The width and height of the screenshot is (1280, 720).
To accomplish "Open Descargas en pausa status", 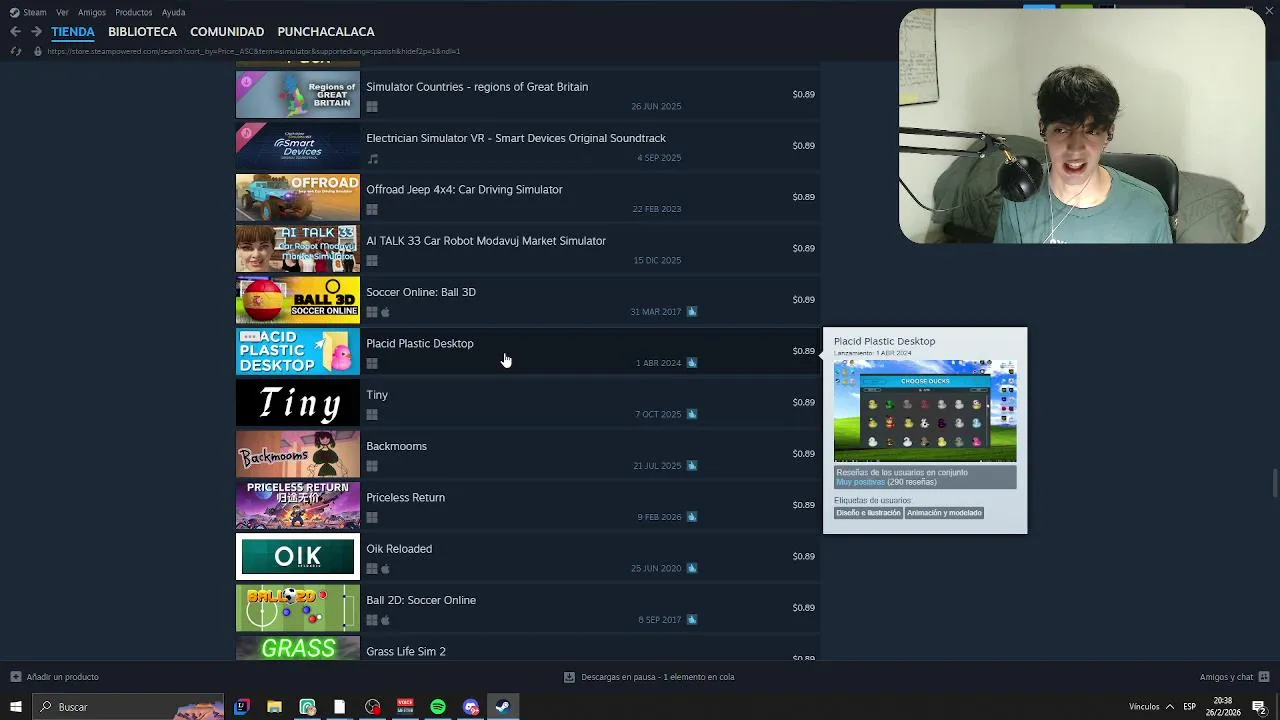I will coord(657,677).
